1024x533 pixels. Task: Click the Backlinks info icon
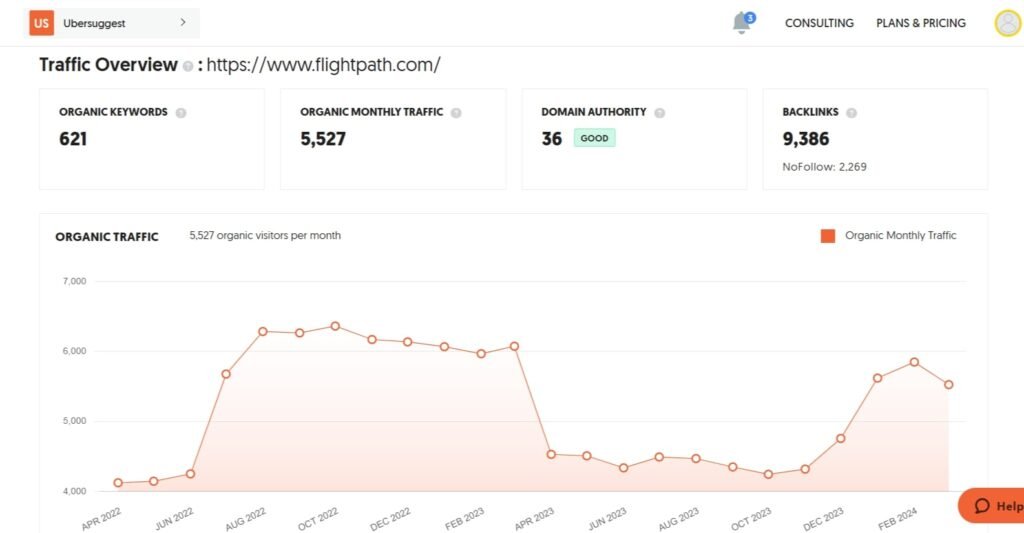tap(851, 112)
